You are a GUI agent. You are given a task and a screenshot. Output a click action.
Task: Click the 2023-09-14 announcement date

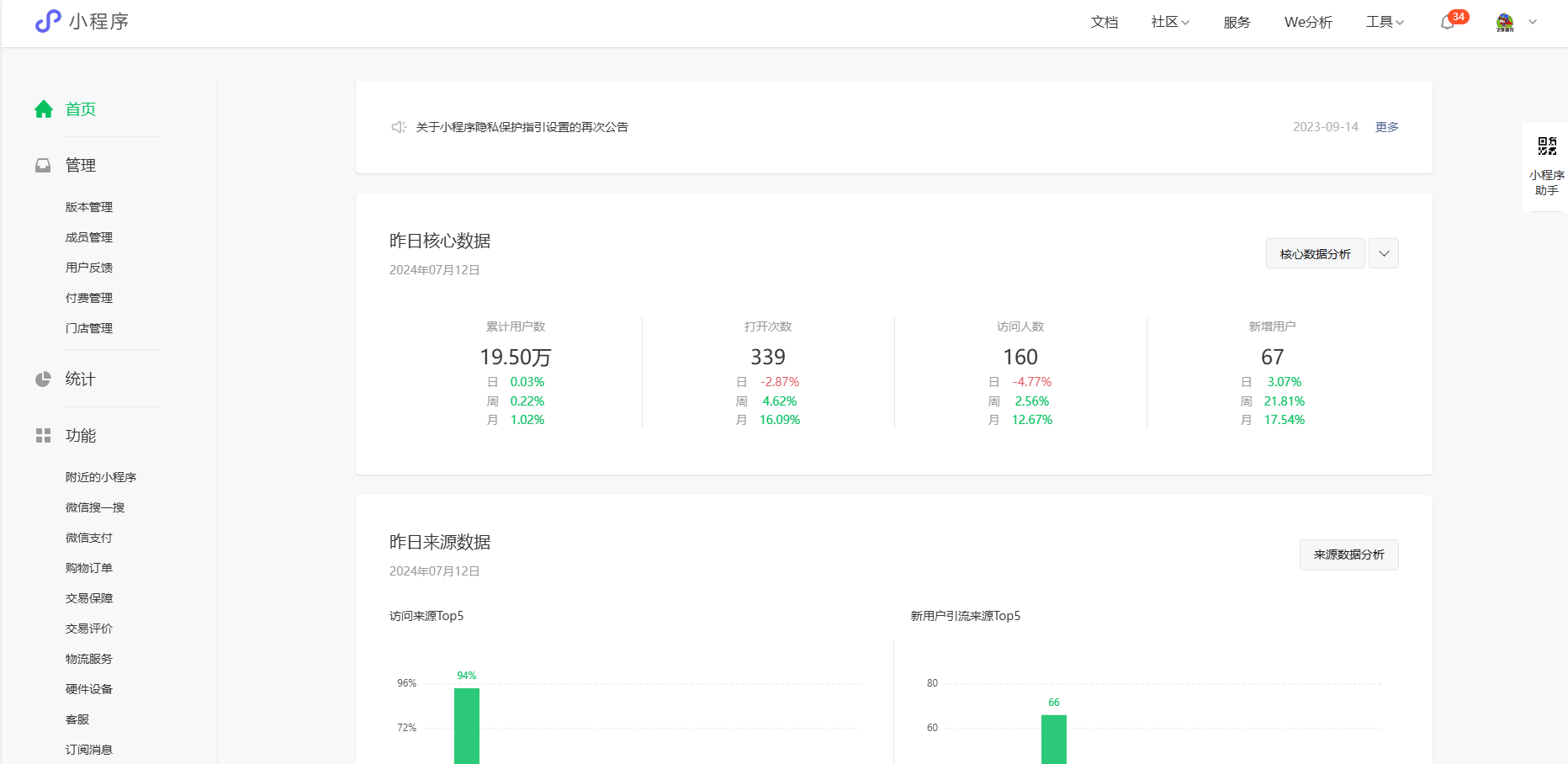tap(1326, 127)
